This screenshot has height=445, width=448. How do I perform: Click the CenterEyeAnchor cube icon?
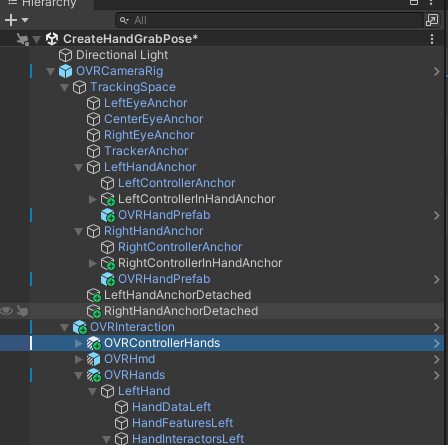(93, 119)
